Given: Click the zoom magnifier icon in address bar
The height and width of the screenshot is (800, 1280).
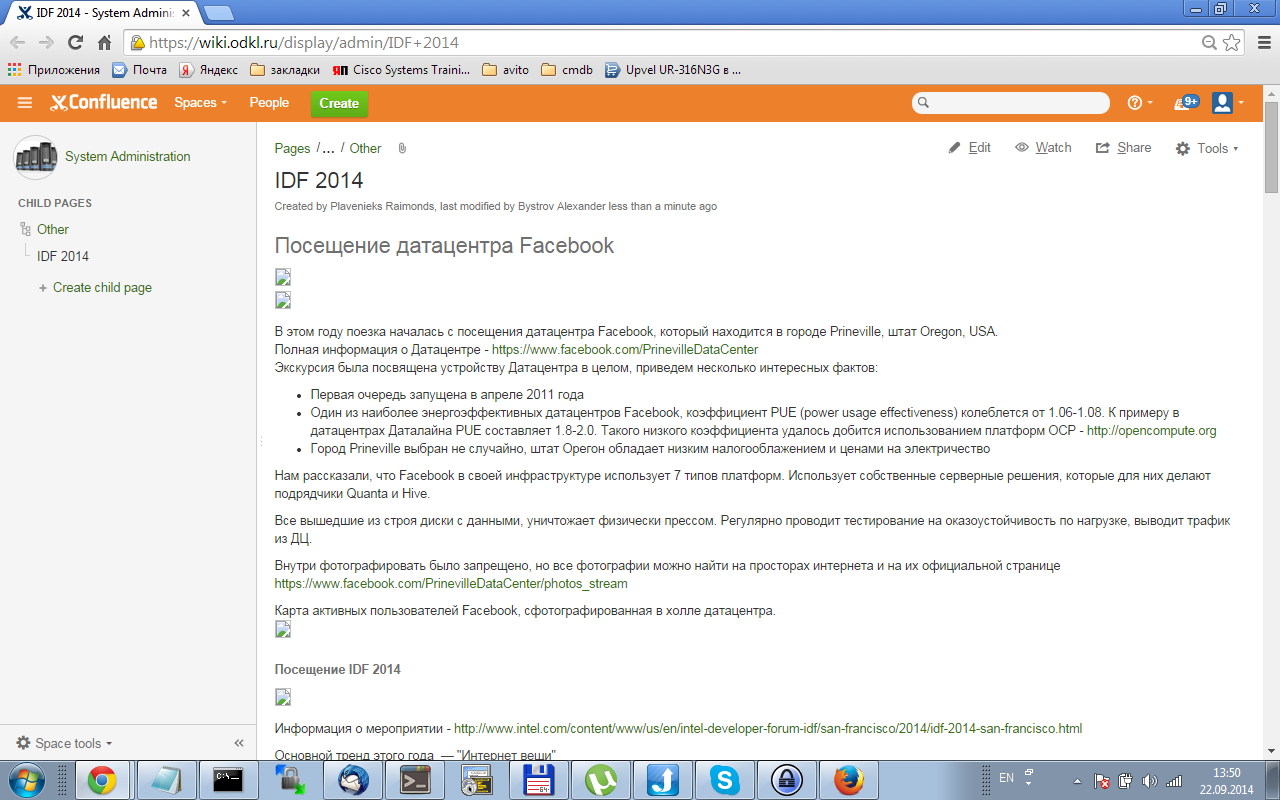Looking at the screenshot, I should pyautogui.click(x=1209, y=43).
